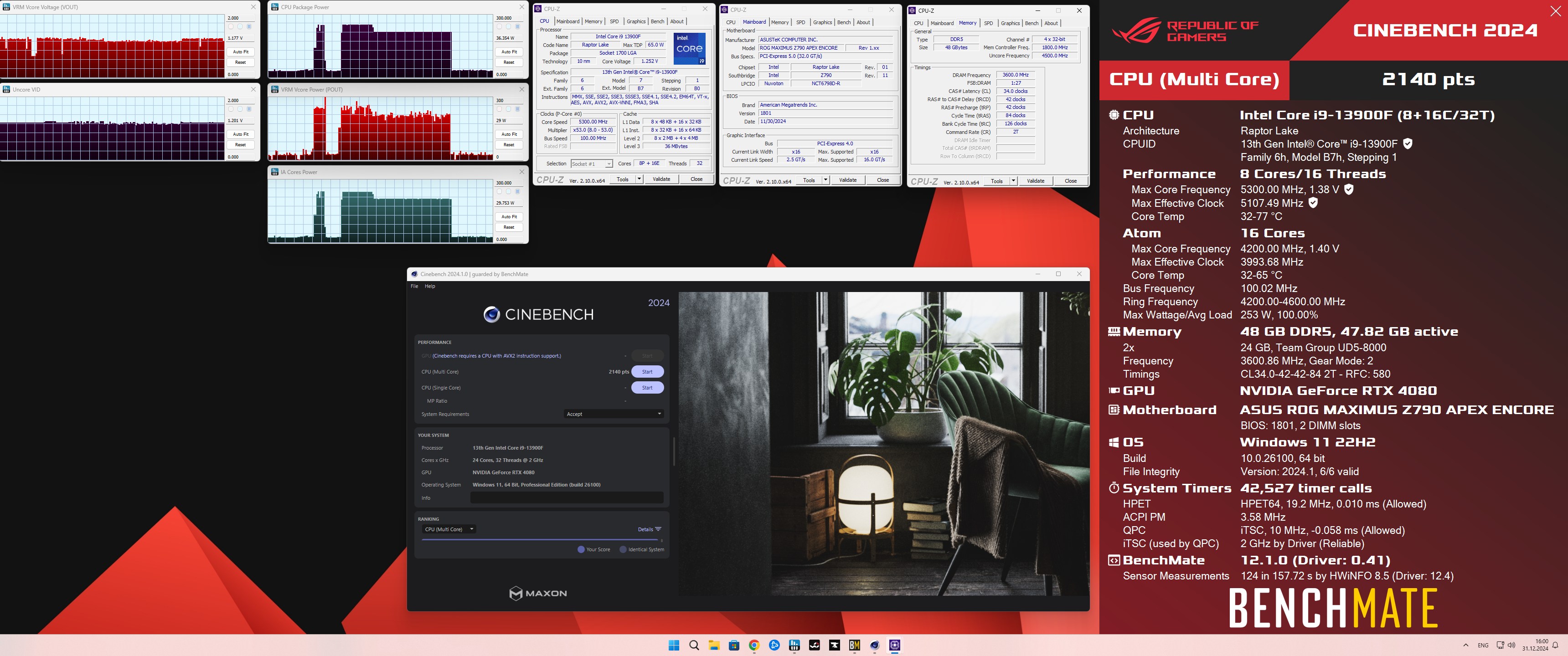The width and height of the screenshot is (1568, 656).
Task: Click the Cinebench title bar app icon
Action: click(x=414, y=274)
